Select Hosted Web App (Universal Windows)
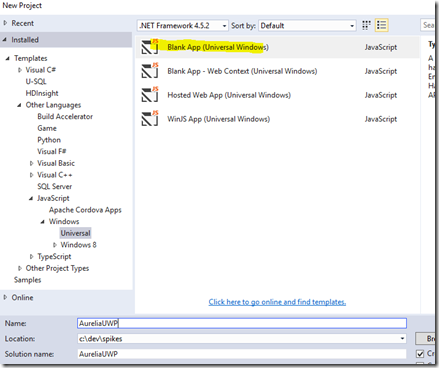The height and width of the screenshot is (368, 439). [229, 95]
